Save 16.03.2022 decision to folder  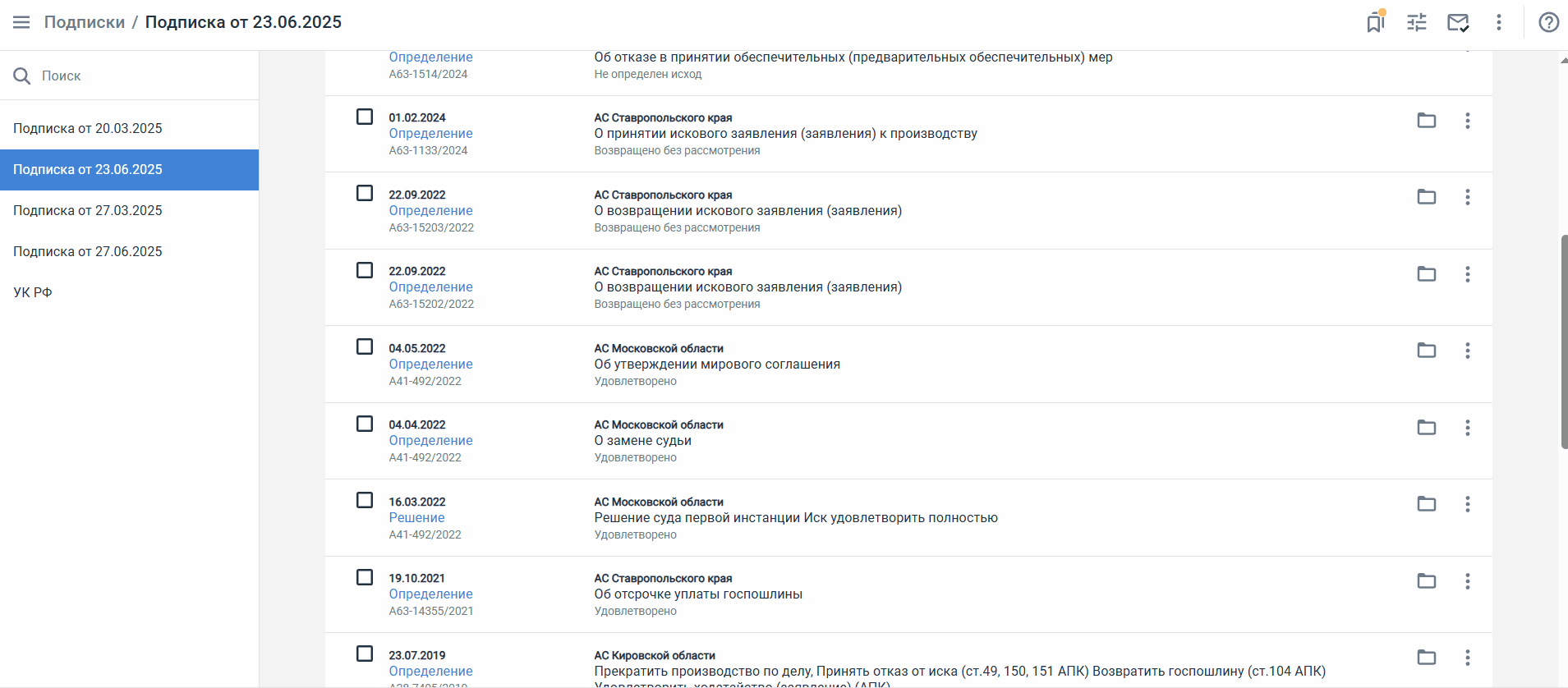tap(1427, 504)
